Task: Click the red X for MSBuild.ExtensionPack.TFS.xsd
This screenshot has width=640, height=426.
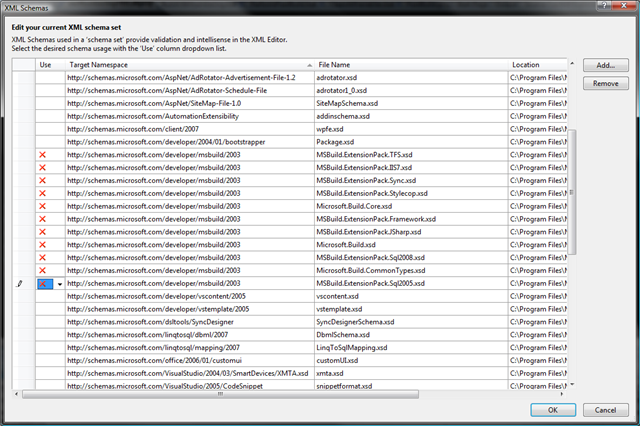Action: point(42,155)
